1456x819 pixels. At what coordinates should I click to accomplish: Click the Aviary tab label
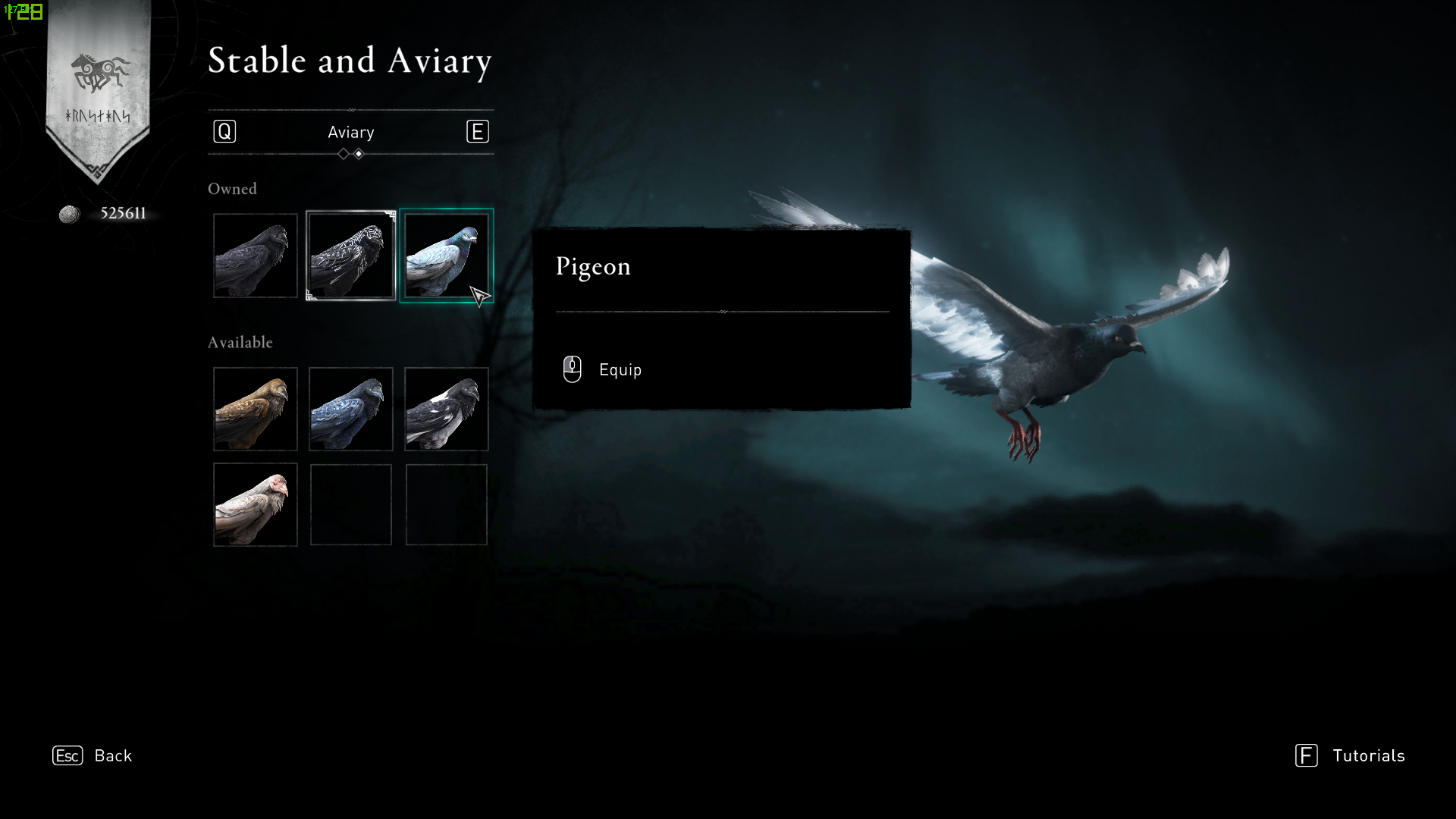click(x=351, y=132)
